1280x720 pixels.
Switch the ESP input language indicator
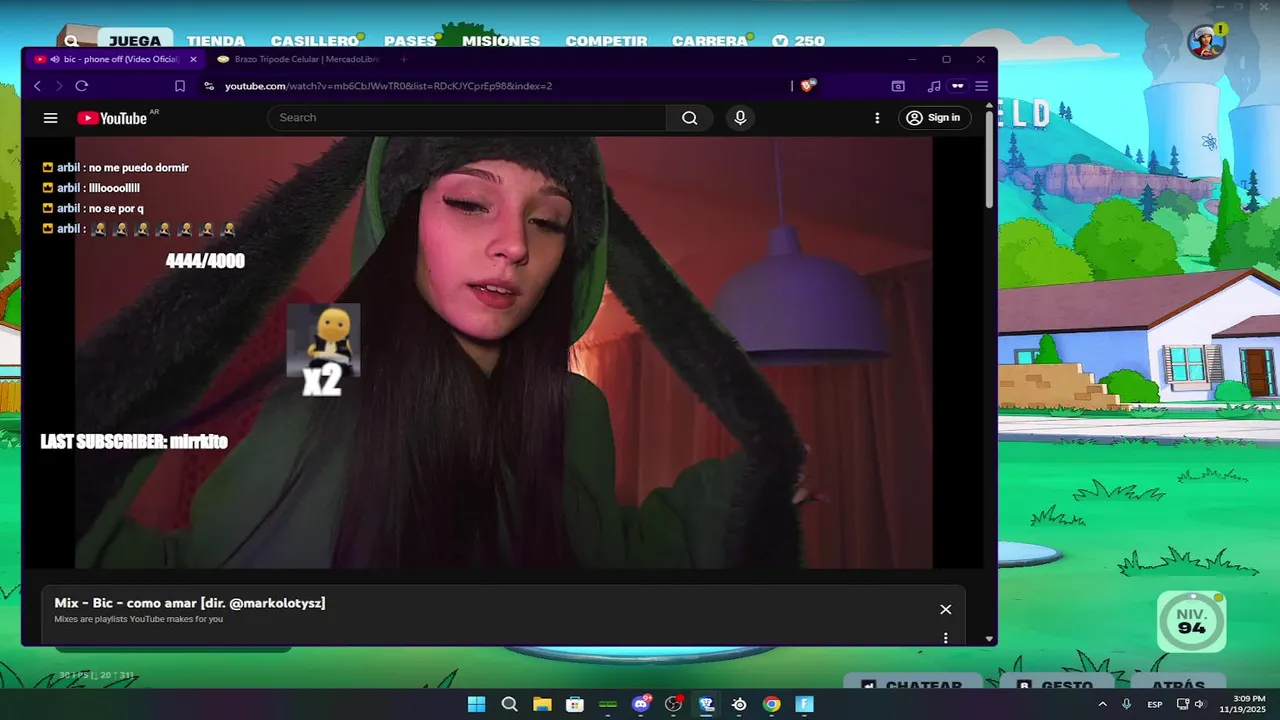pos(1155,704)
